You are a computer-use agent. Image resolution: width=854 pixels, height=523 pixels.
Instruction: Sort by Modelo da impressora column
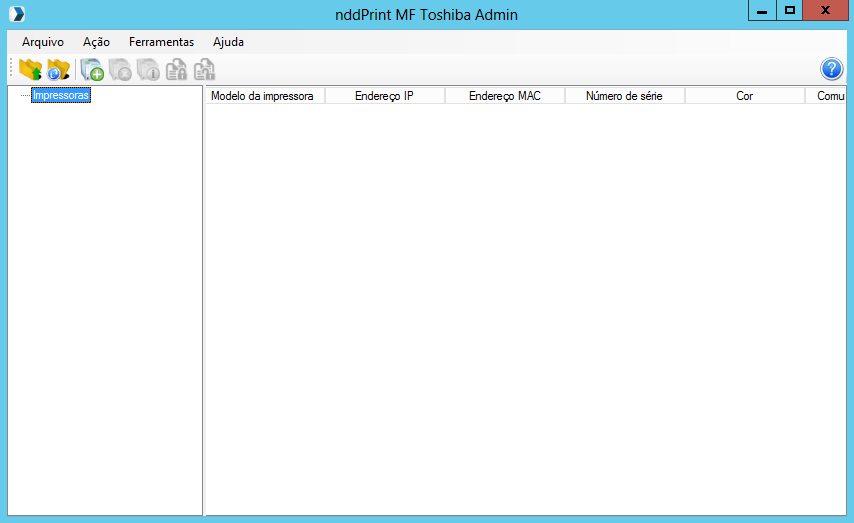click(263, 96)
